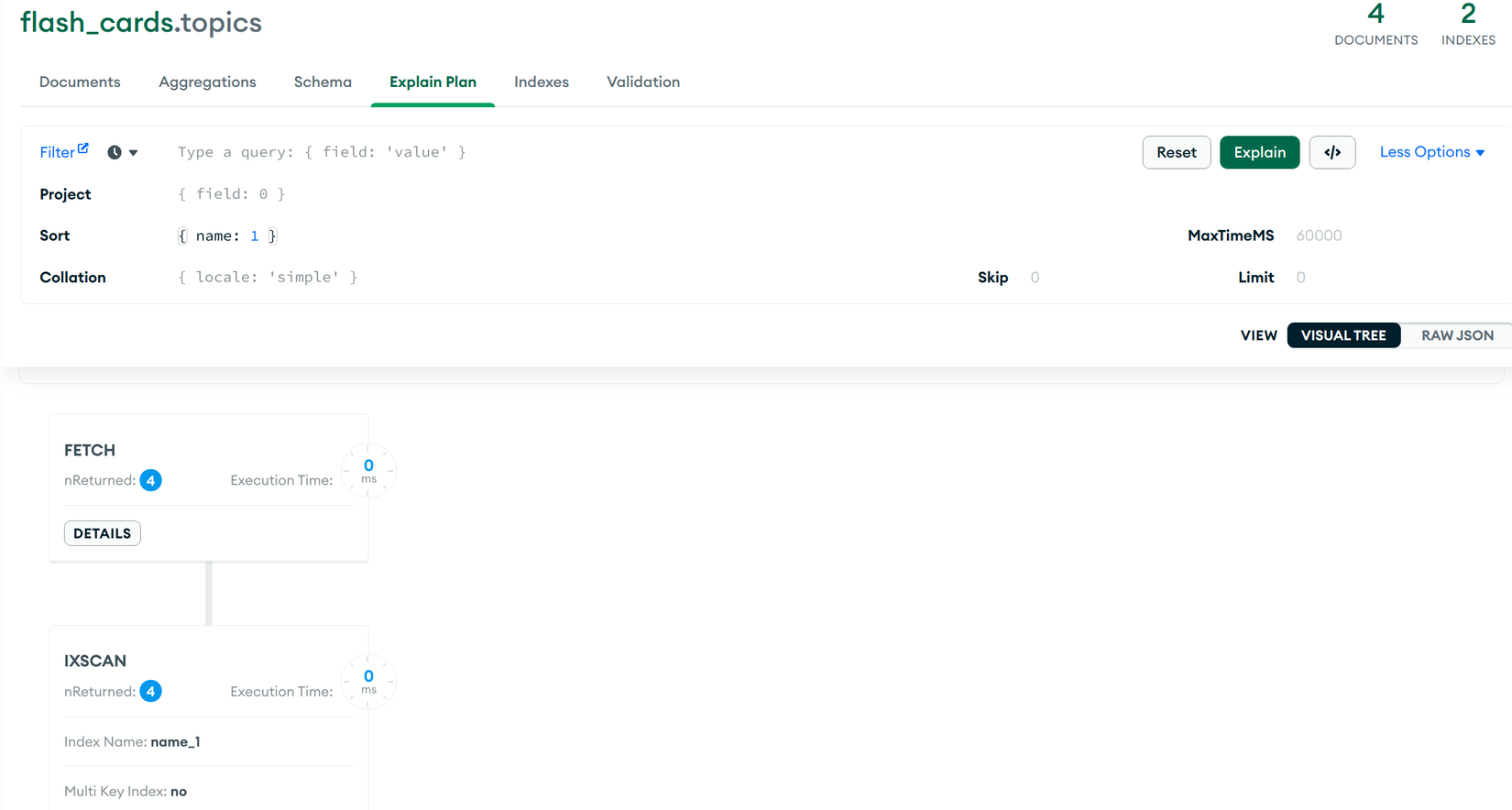Switch to the Aggregations tab
Image resolution: width=1512 pixels, height=810 pixels.
[x=207, y=82]
